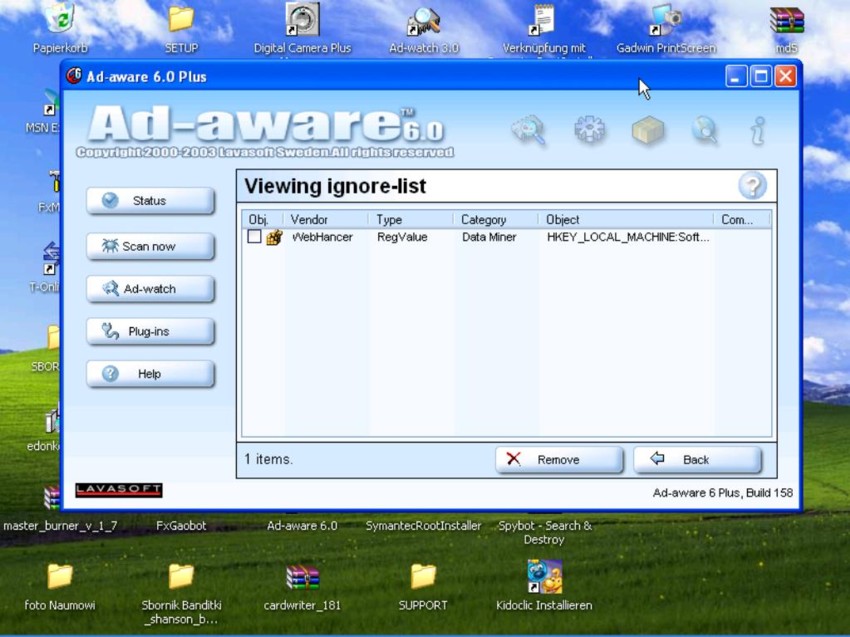The height and width of the screenshot is (637, 850).
Task: Select the T-Online desktop shortcut
Action: 51,259
